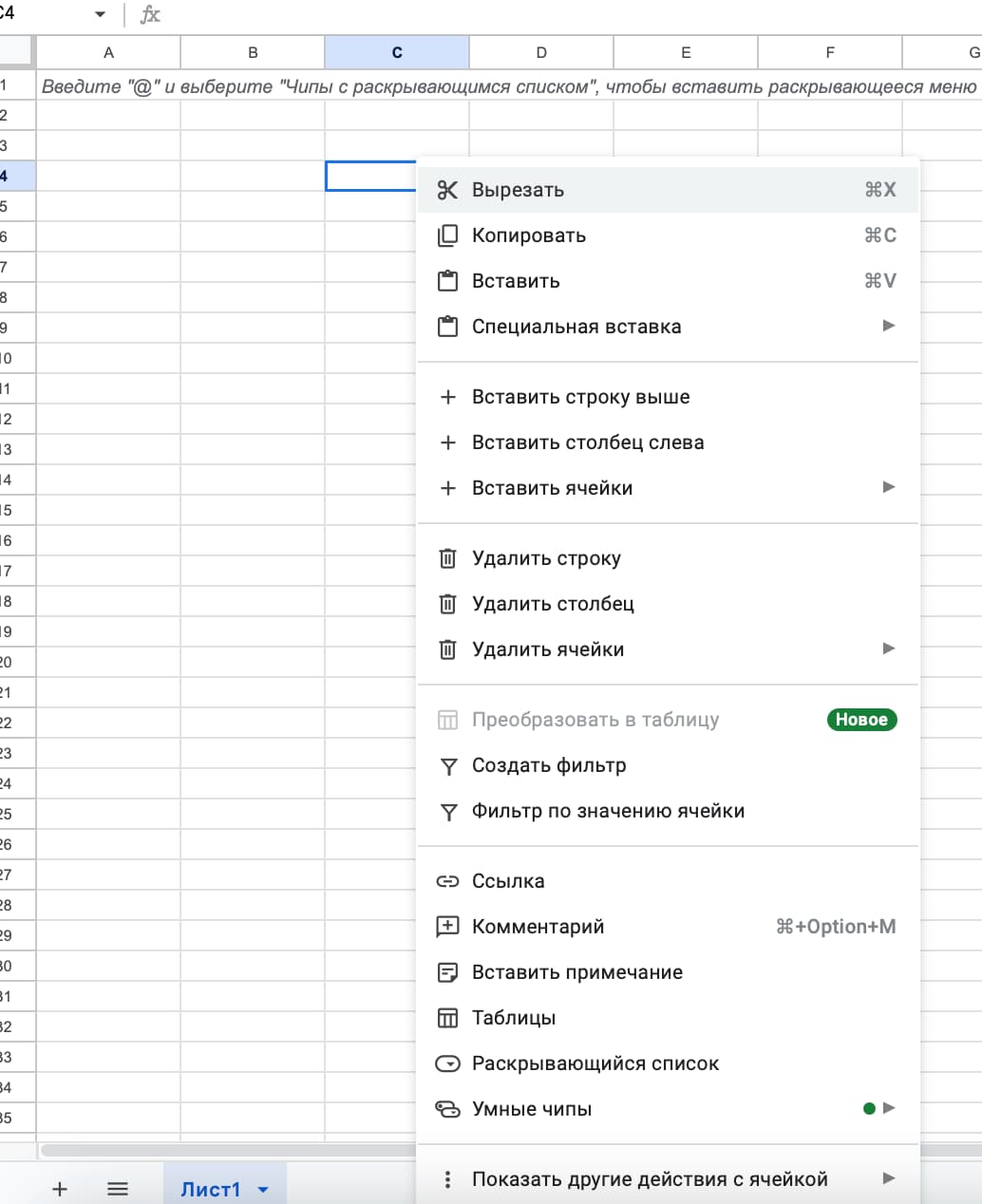Click the clipboard icon beside Вставить
Screen dimensions: 982x1204
tap(447, 281)
